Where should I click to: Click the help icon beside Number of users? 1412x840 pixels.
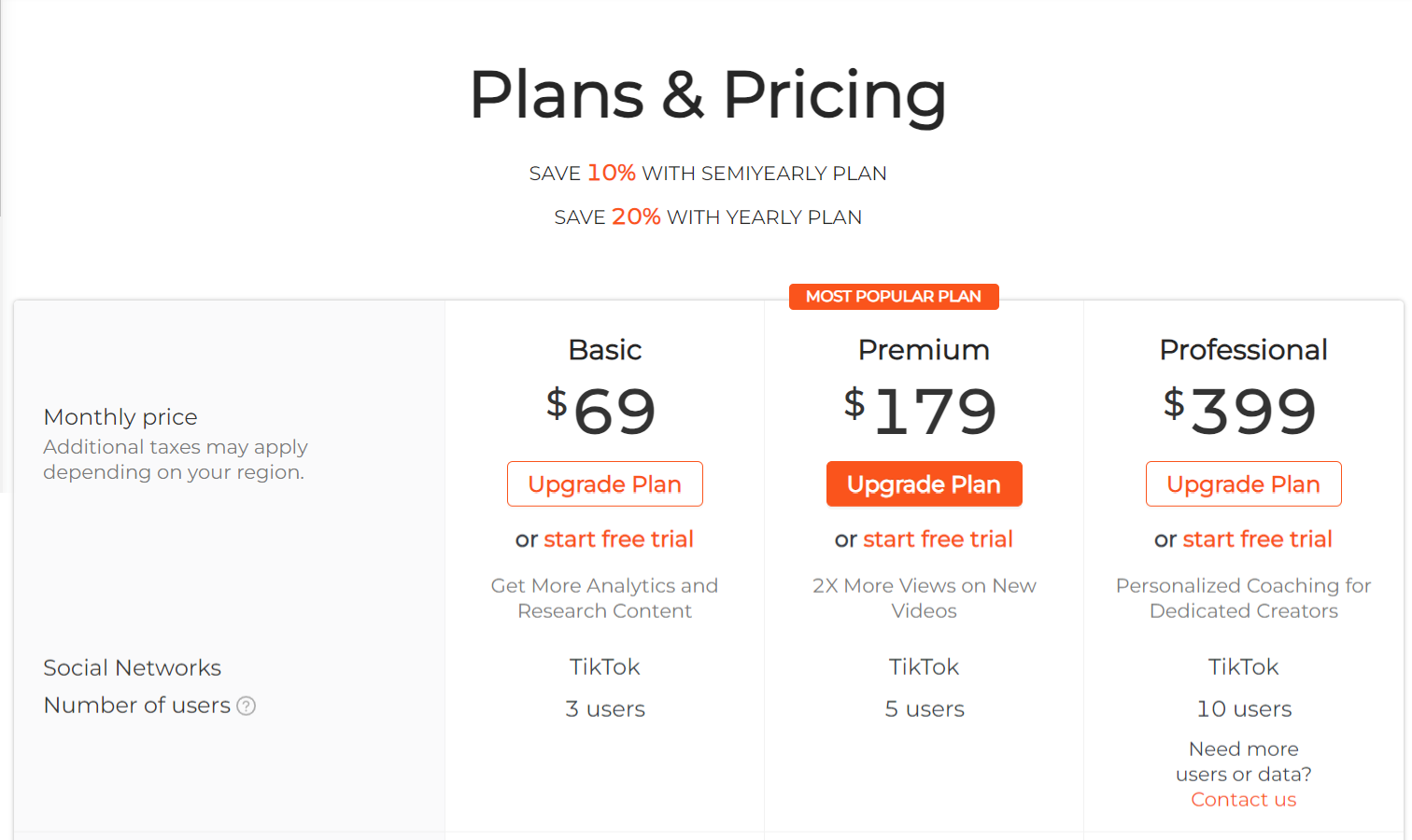click(246, 706)
